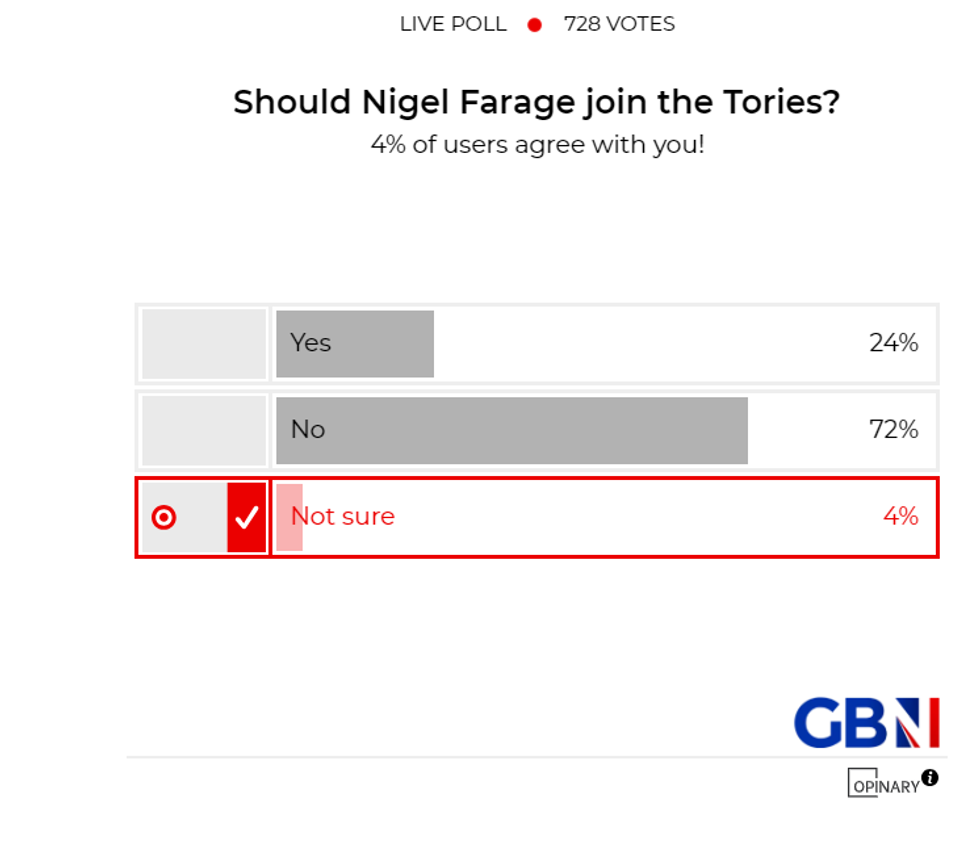Click the white checkmark on Not sure
Viewport: 980px width, 868px height.
tap(246, 517)
